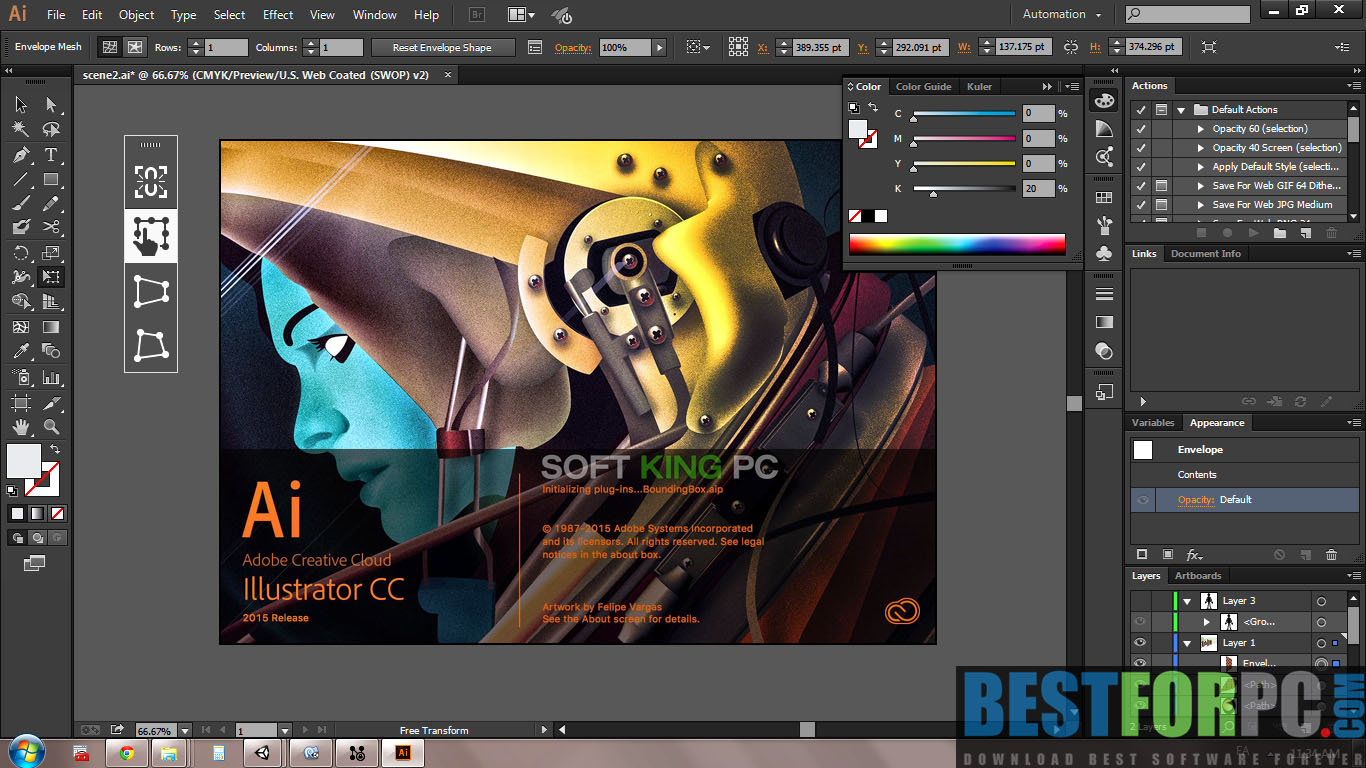Open the Effect menu
The height and width of the screenshot is (768, 1366).
(x=278, y=15)
